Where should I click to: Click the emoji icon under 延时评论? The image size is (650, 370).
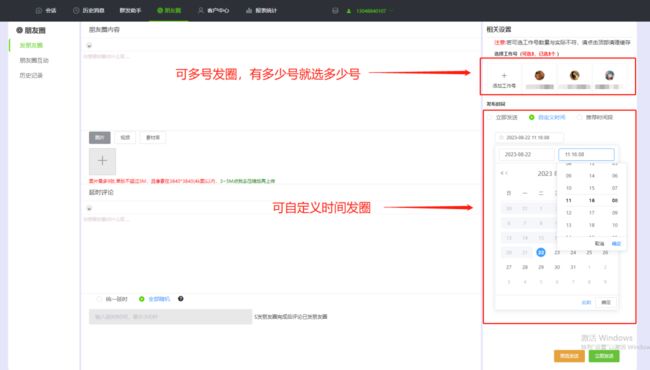pyautogui.click(x=89, y=208)
